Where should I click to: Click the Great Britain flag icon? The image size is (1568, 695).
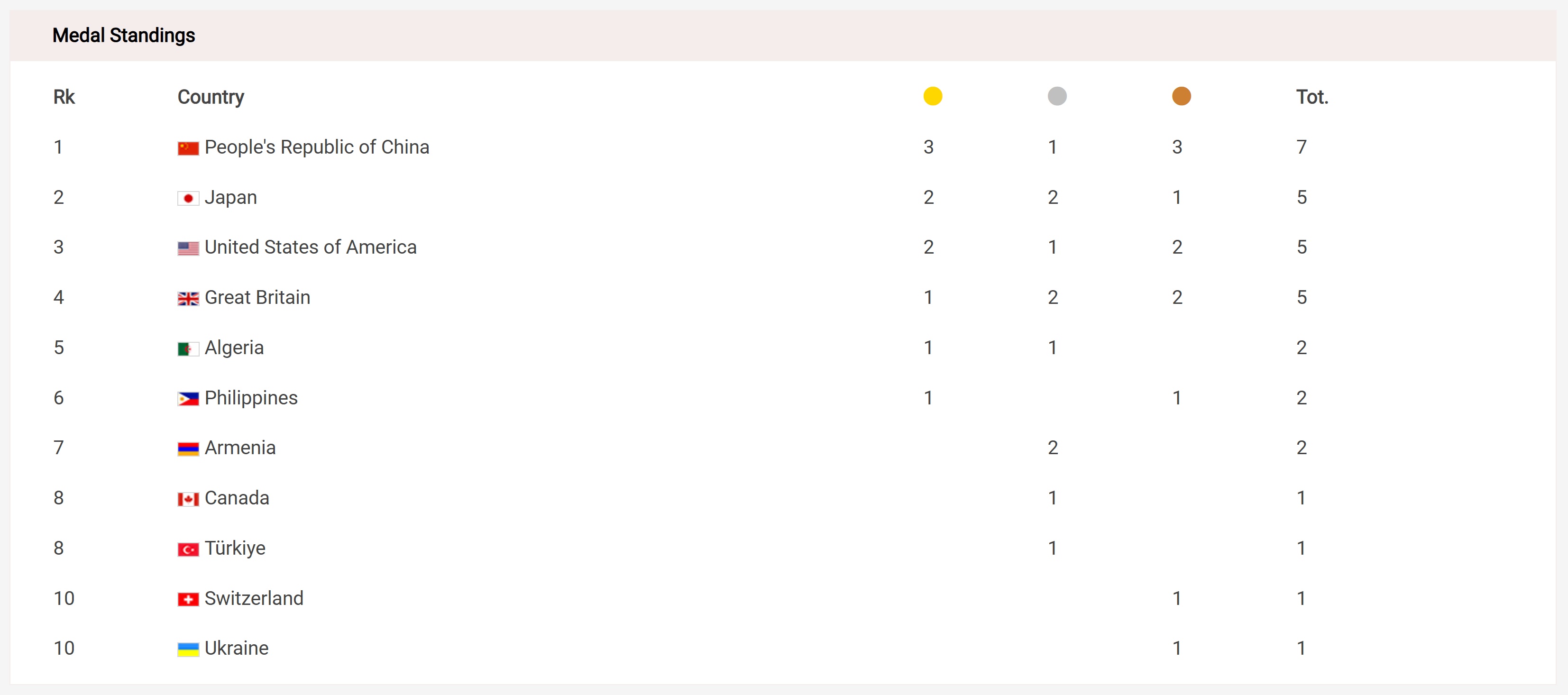[188, 298]
